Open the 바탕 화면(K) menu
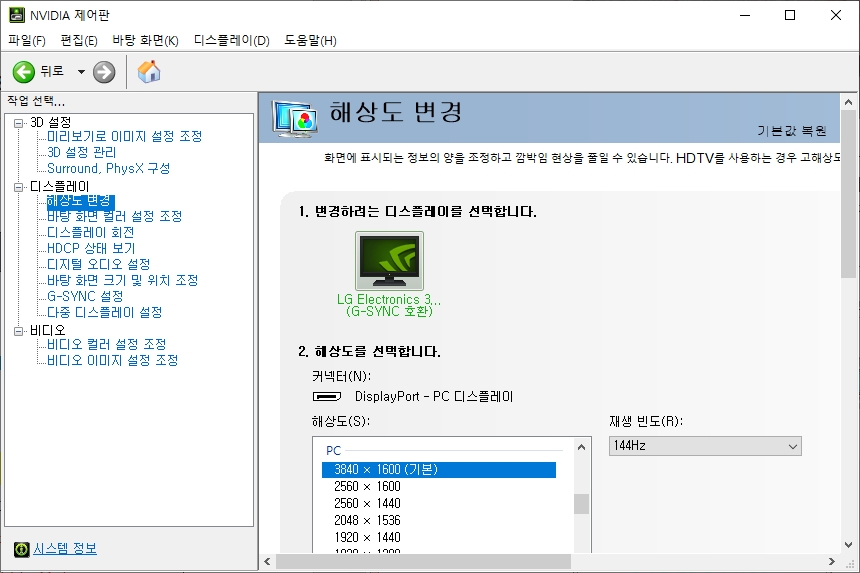 (145, 41)
